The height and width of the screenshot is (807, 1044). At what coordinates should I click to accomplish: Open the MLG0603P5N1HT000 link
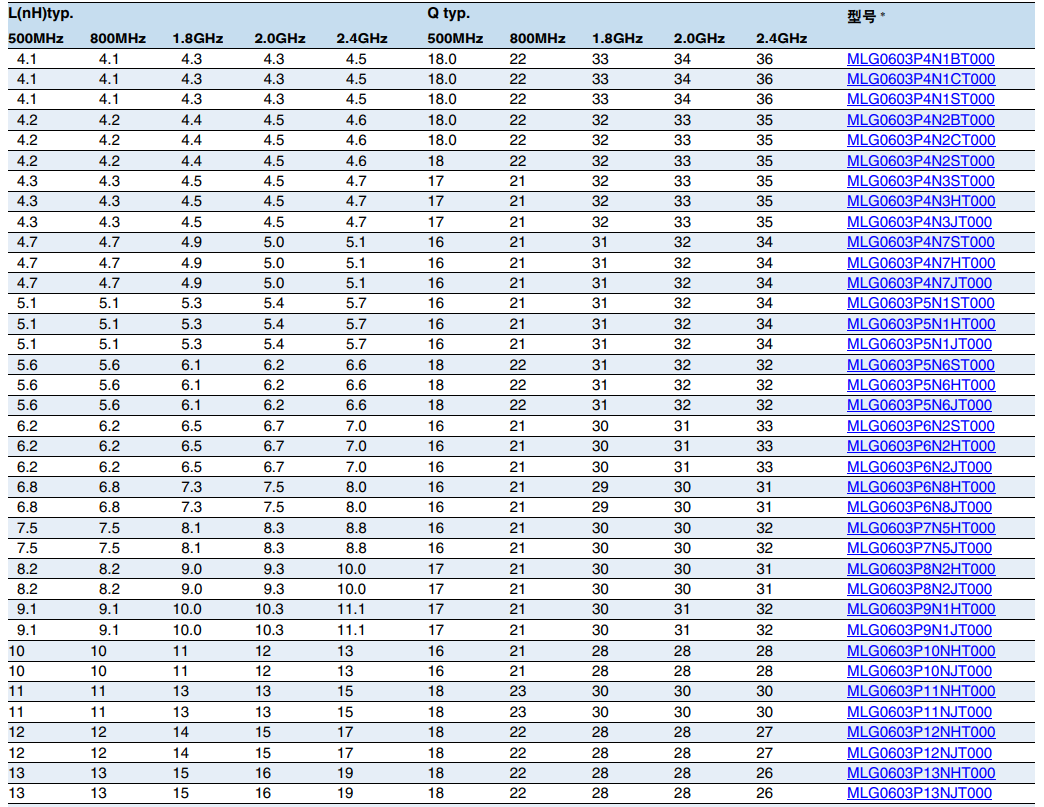pyautogui.click(x=920, y=324)
